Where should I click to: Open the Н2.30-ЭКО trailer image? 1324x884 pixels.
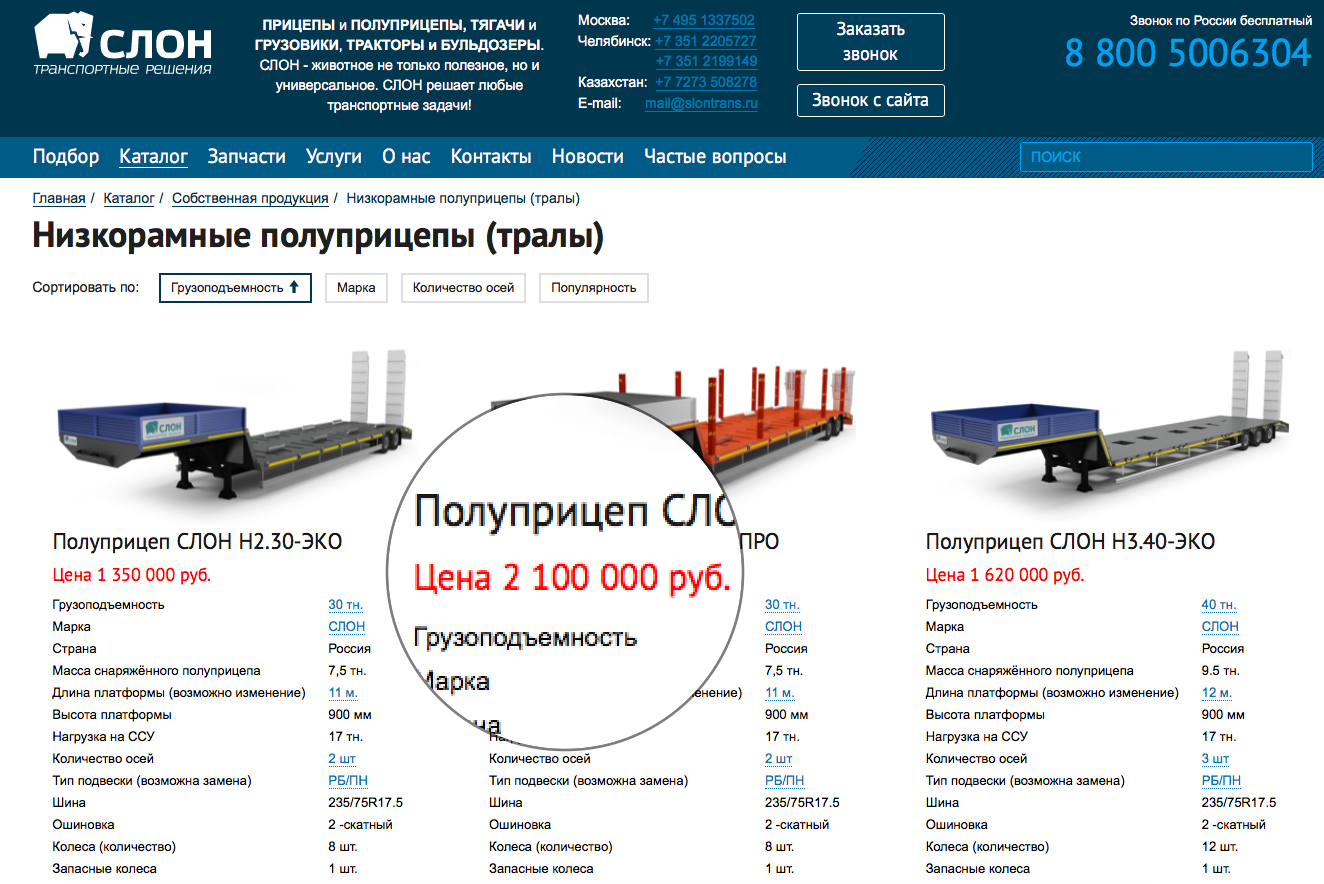coord(233,424)
